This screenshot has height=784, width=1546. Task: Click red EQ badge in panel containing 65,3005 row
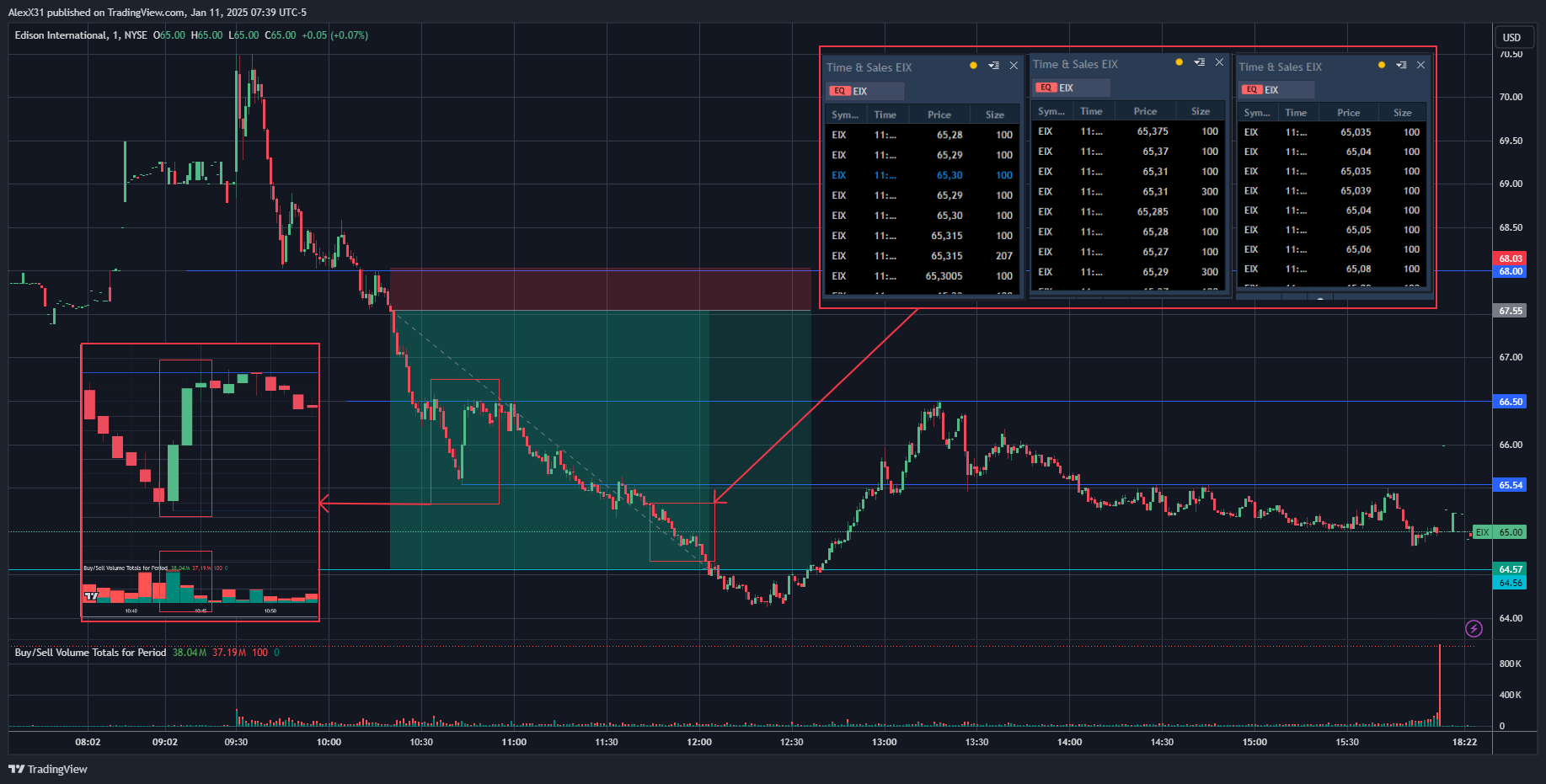[x=839, y=91]
